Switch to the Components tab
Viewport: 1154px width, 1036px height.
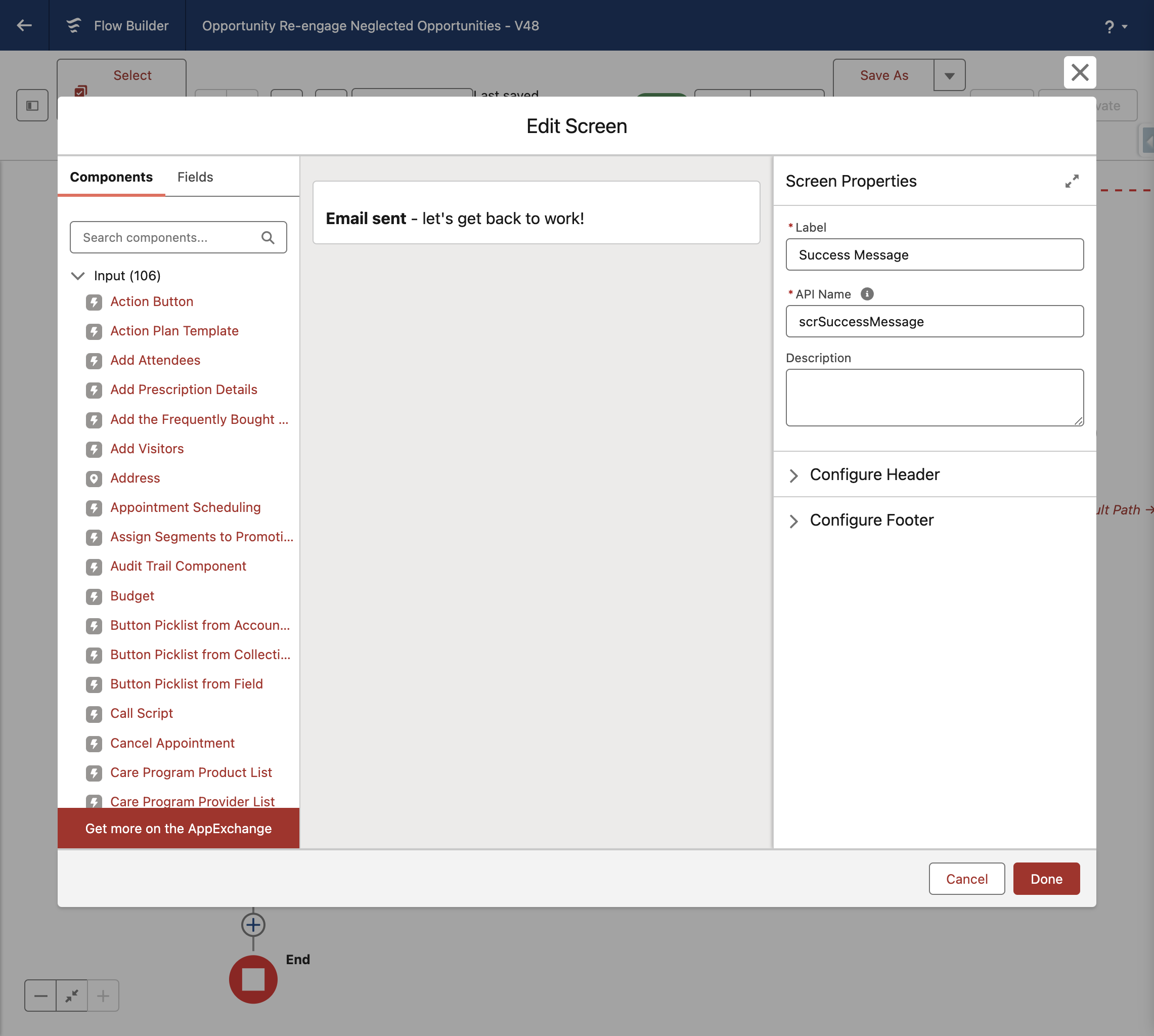pos(111,177)
